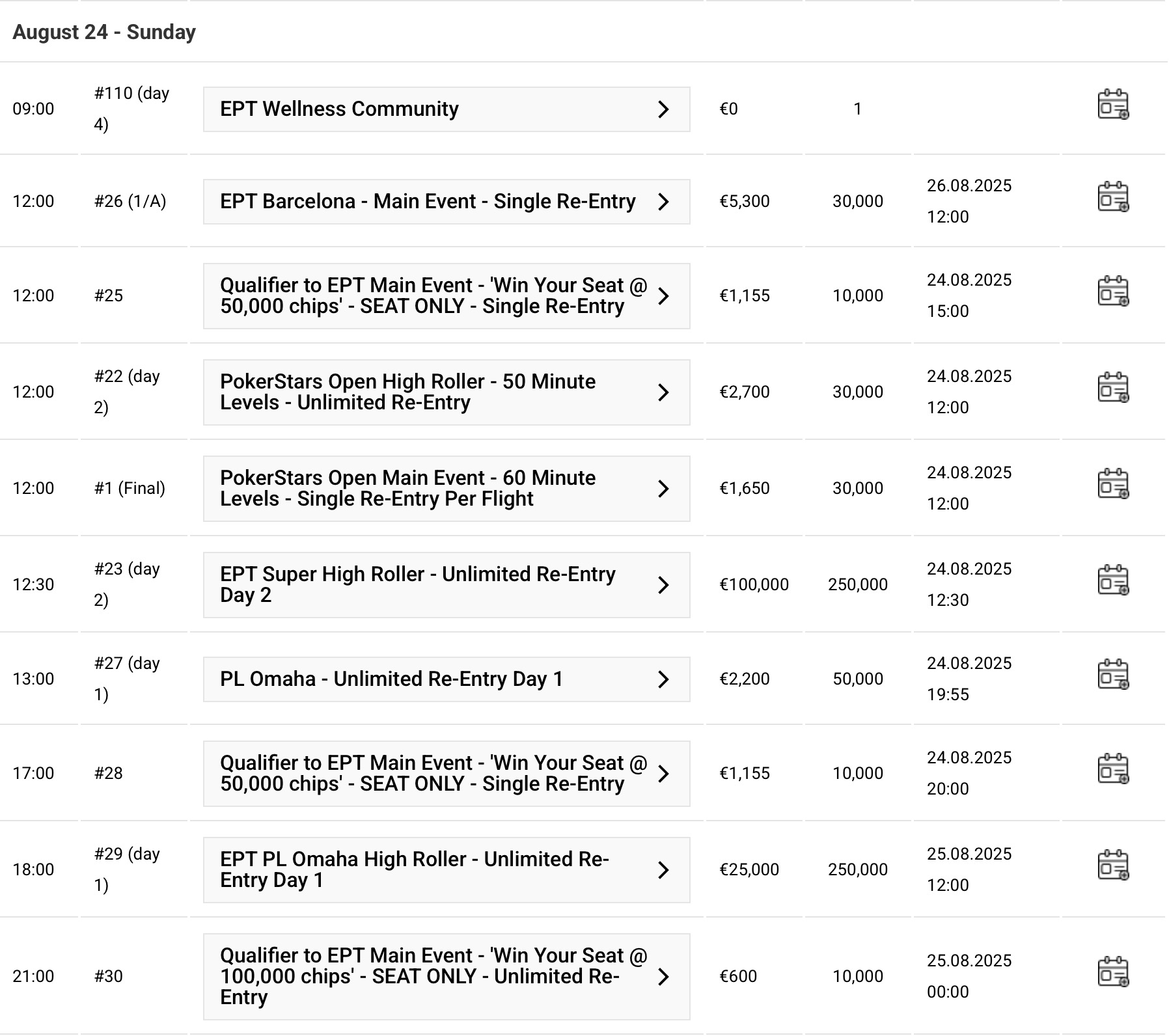Open the 21:00 Win Your Seat 100,000 chips qualifier
Image resolution: width=1169 pixels, height=1036 pixels.
(x=433, y=976)
